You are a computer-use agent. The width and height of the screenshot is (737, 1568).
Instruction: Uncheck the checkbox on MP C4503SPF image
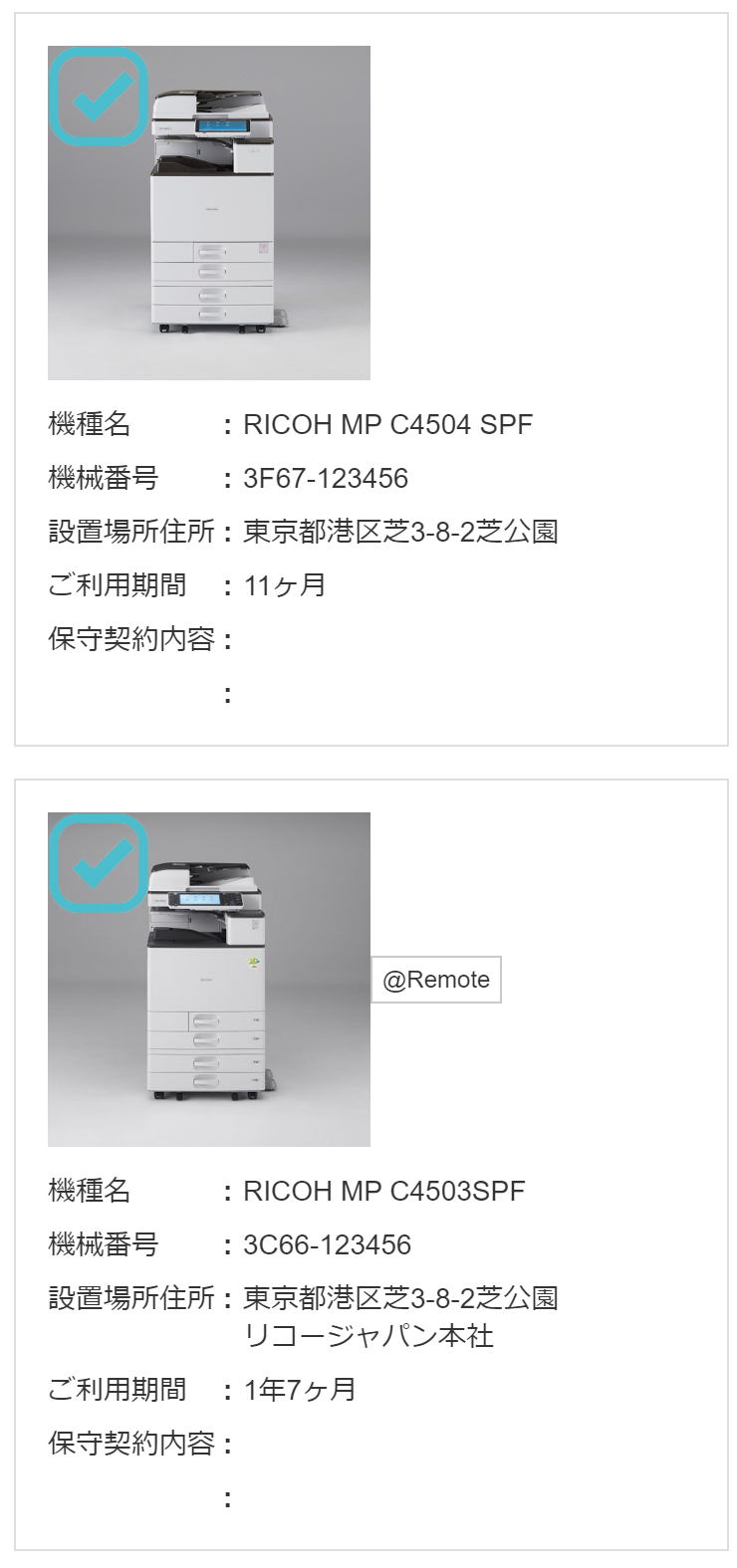(x=99, y=863)
